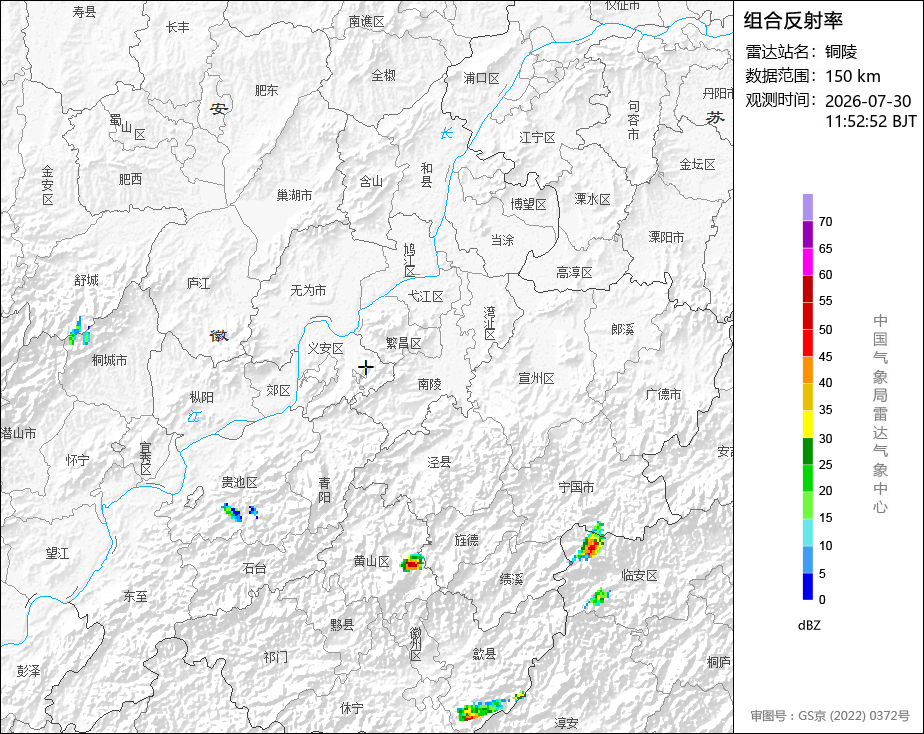Click the elongated echo band south of 歙县
The height and width of the screenshot is (734, 924).
coord(489,707)
